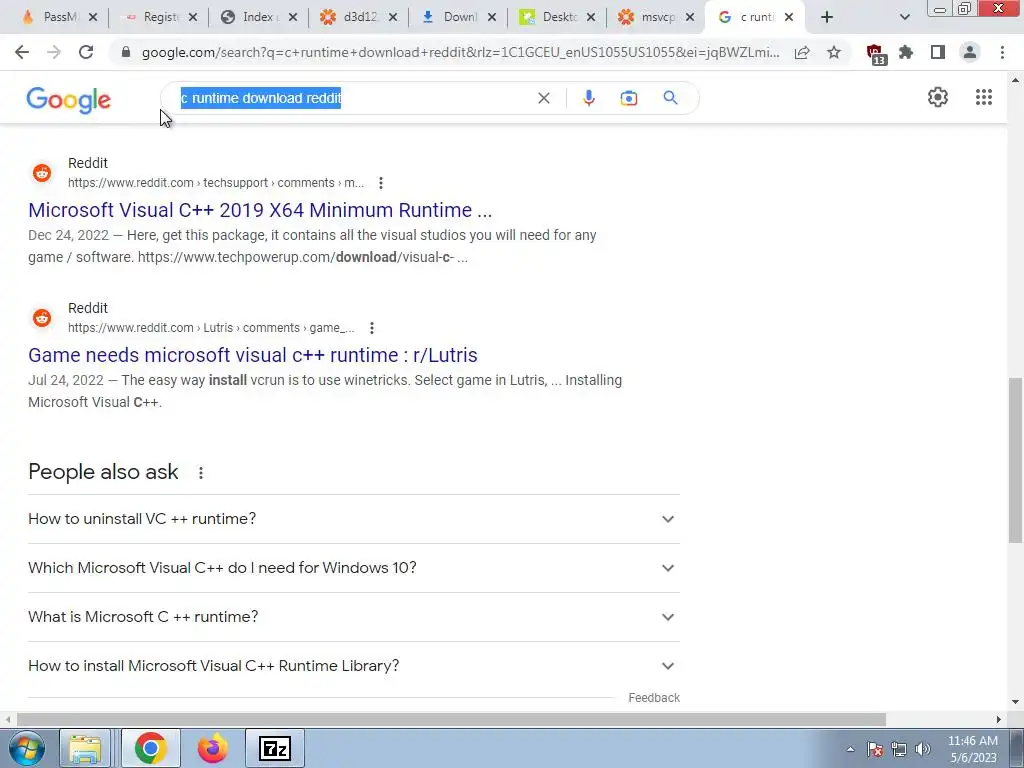Open more options for techsupport Reddit result
1024x768 pixels.
381,183
